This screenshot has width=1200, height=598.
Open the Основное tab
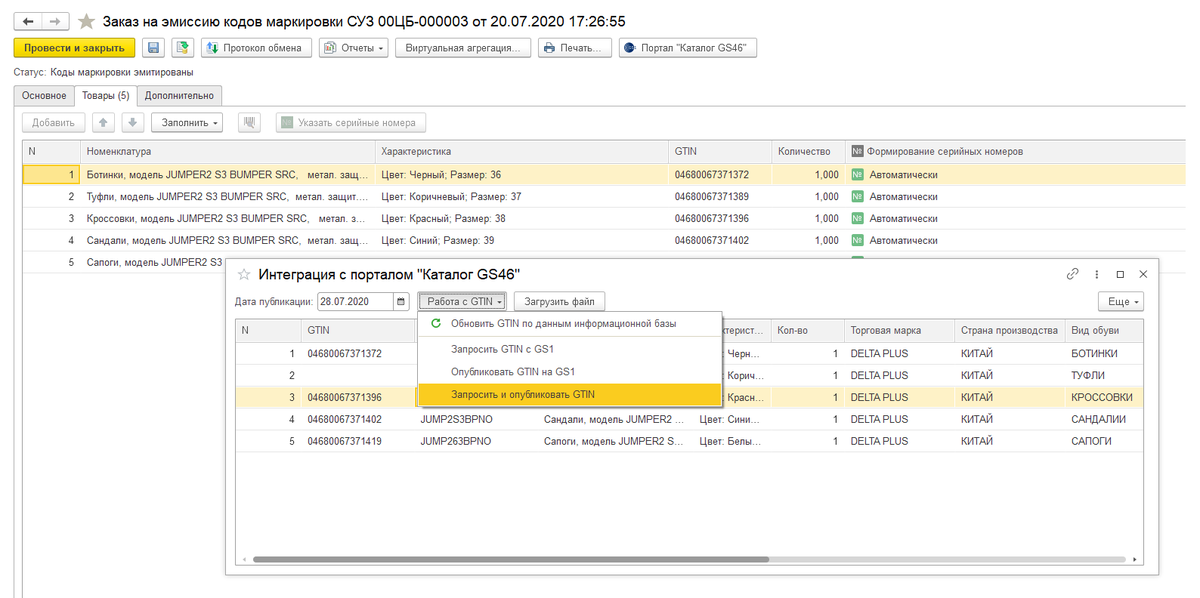44,96
